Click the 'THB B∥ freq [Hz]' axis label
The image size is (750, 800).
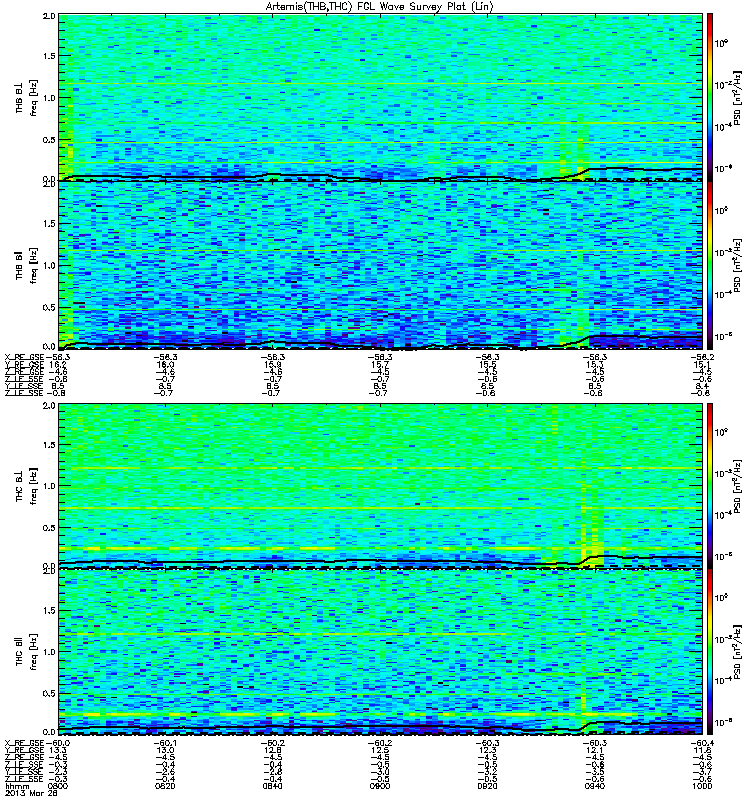tap(26, 265)
